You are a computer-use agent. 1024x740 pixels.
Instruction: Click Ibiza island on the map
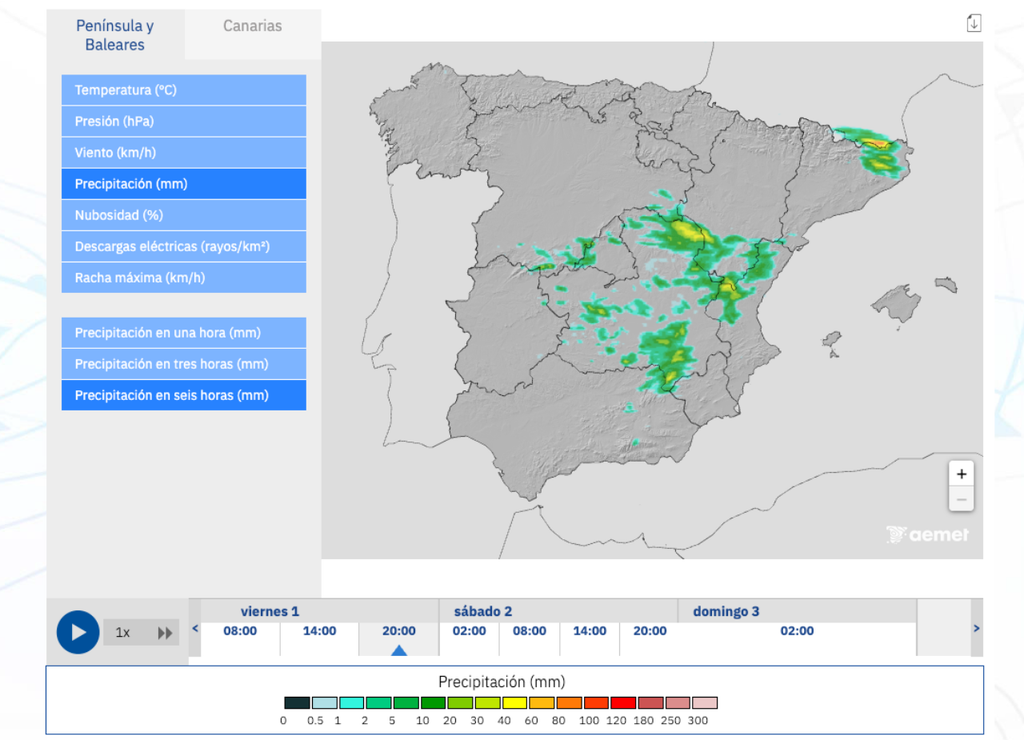pos(831,339)
